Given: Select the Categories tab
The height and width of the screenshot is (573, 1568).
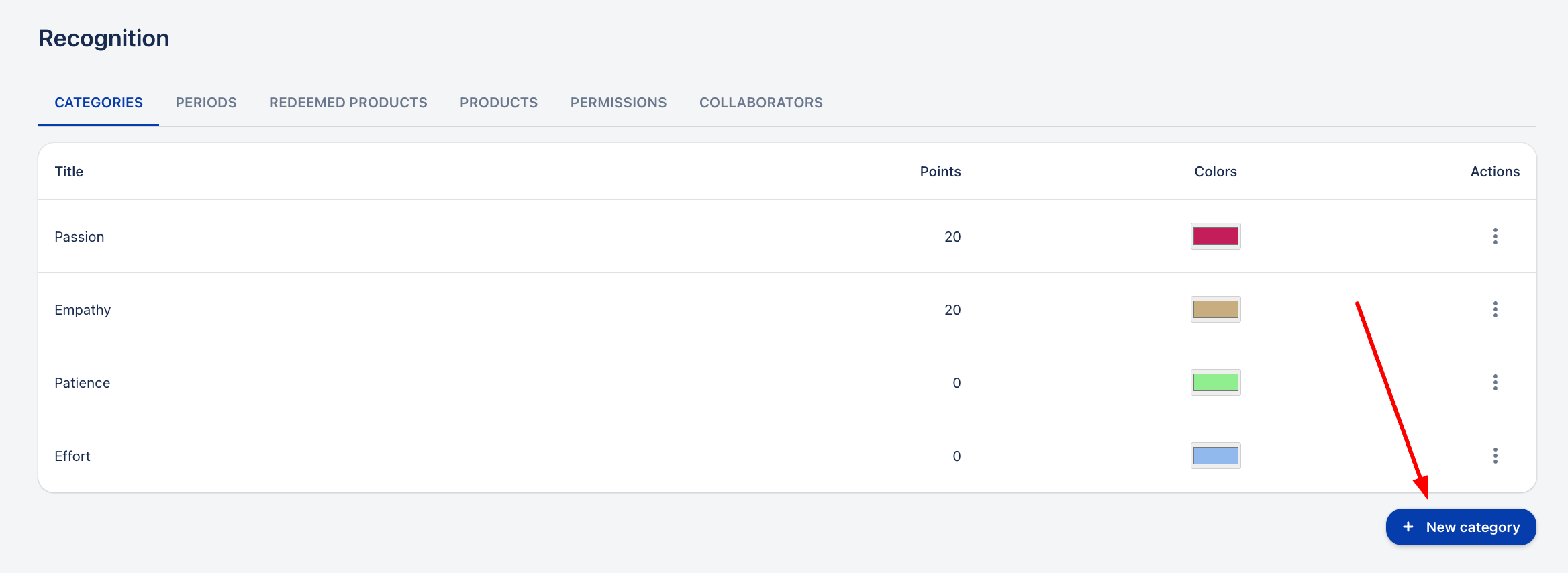Looking at the screenshot, I should 99,103.
